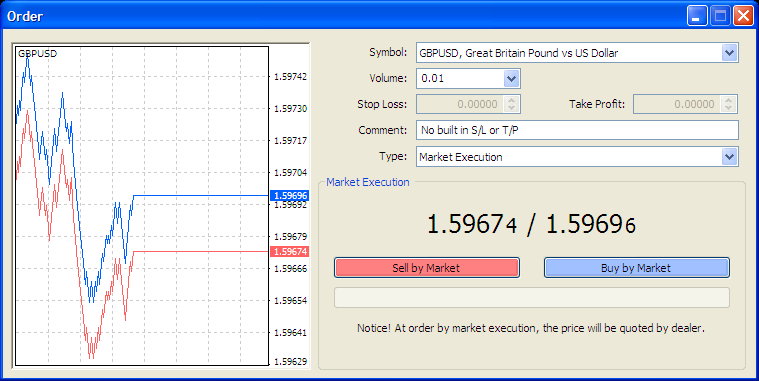
Task: Click the 1.59654 price axis label
Action: [290, 301]
